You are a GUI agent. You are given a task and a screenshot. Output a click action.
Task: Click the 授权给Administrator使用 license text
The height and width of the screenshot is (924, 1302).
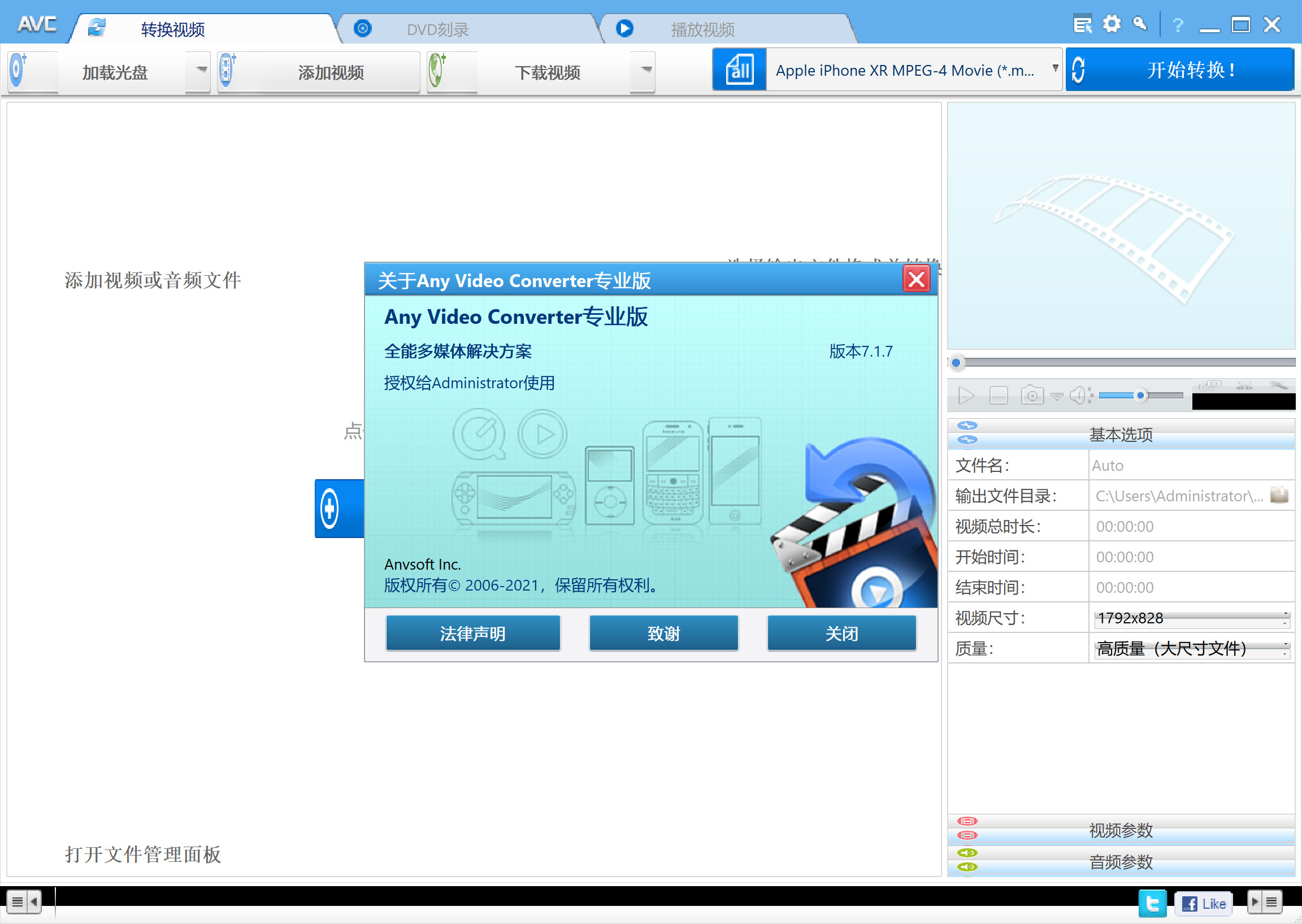(x=469, y=383)
